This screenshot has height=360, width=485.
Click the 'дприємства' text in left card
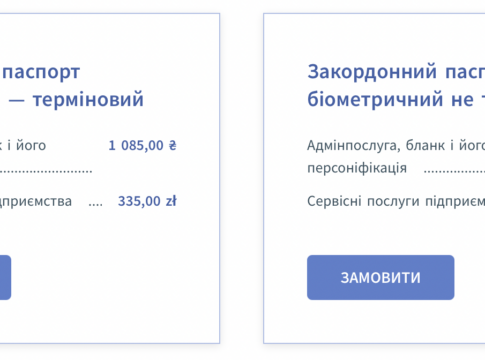click(36, 201)
